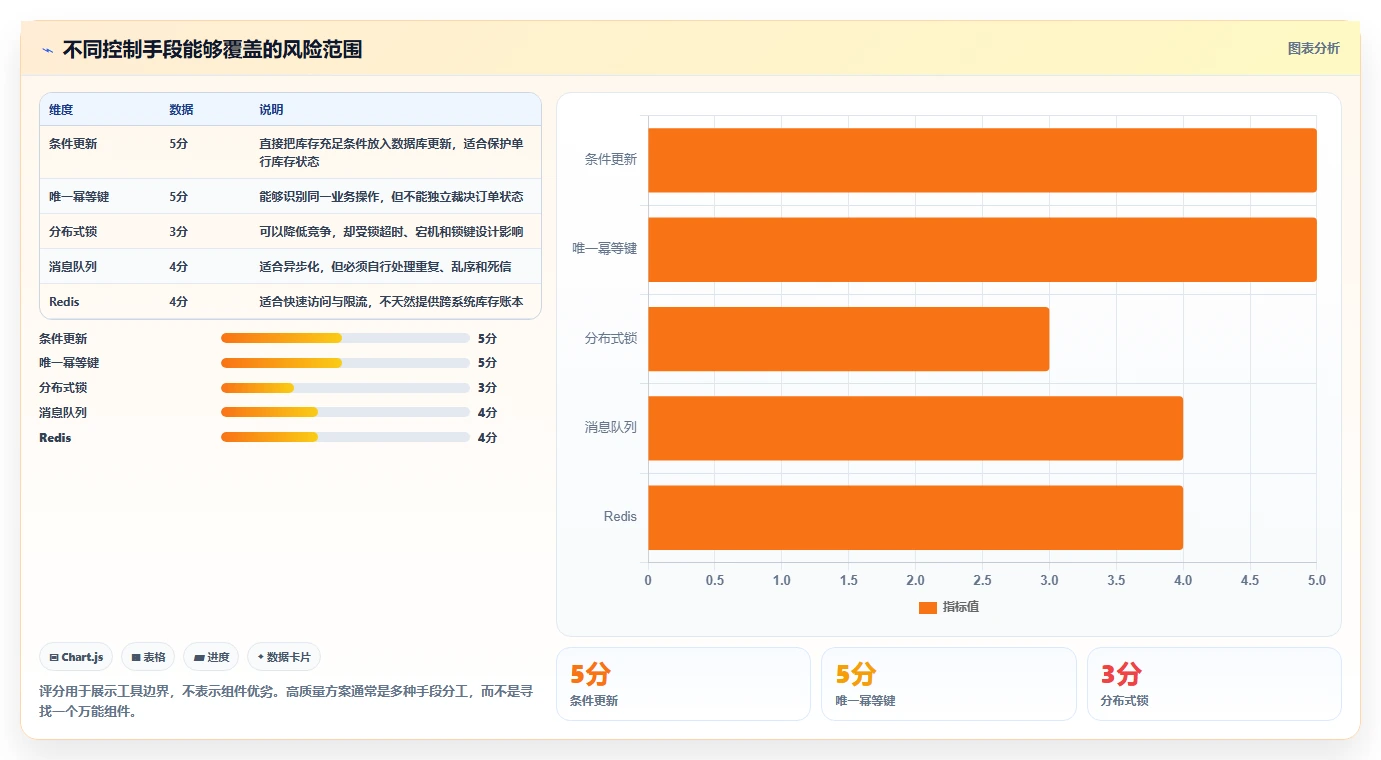Click the Redis table row name

[64, 301]
